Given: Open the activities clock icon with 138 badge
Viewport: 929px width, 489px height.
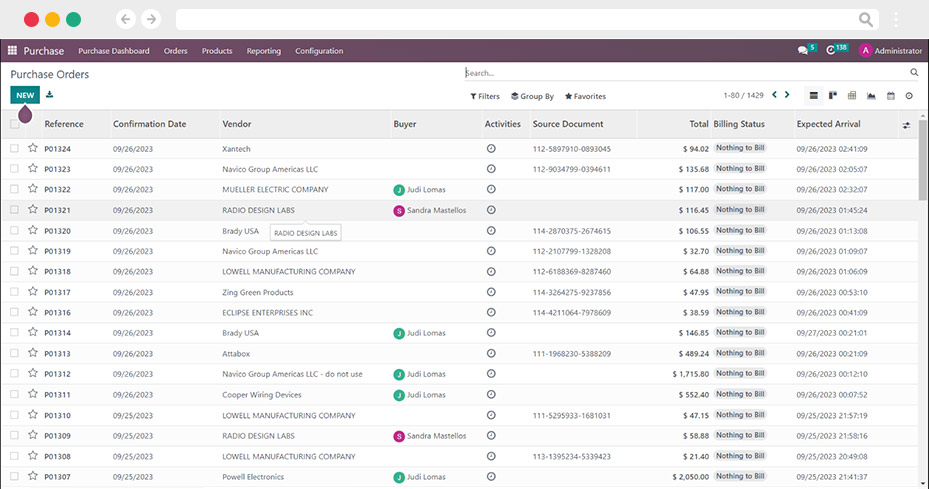Looking at the screenshot, I should [x=831, y=51].
